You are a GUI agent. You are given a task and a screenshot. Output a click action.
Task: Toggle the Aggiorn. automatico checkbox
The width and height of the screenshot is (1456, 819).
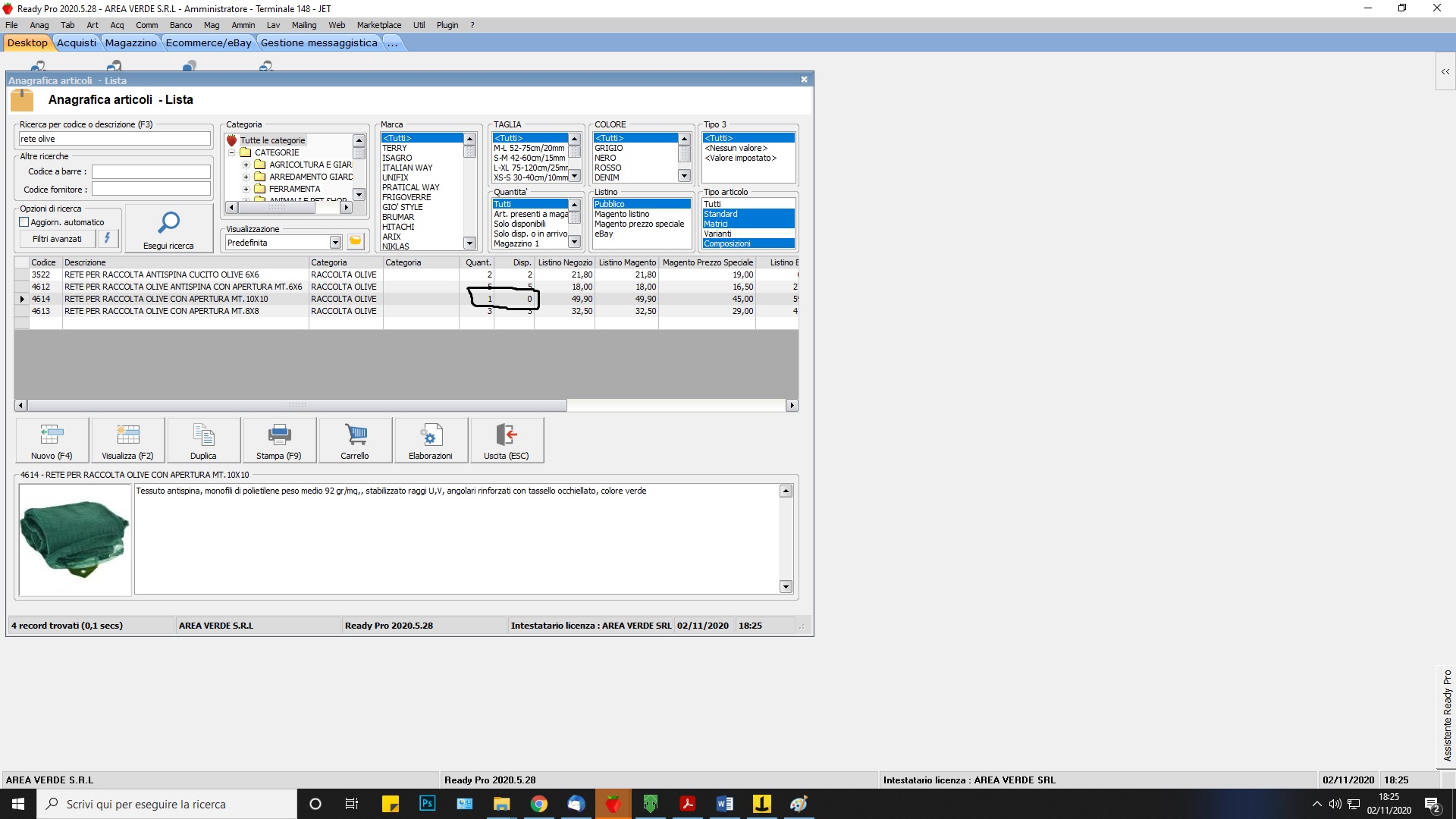pyautogui.click(x=24, y=222)
